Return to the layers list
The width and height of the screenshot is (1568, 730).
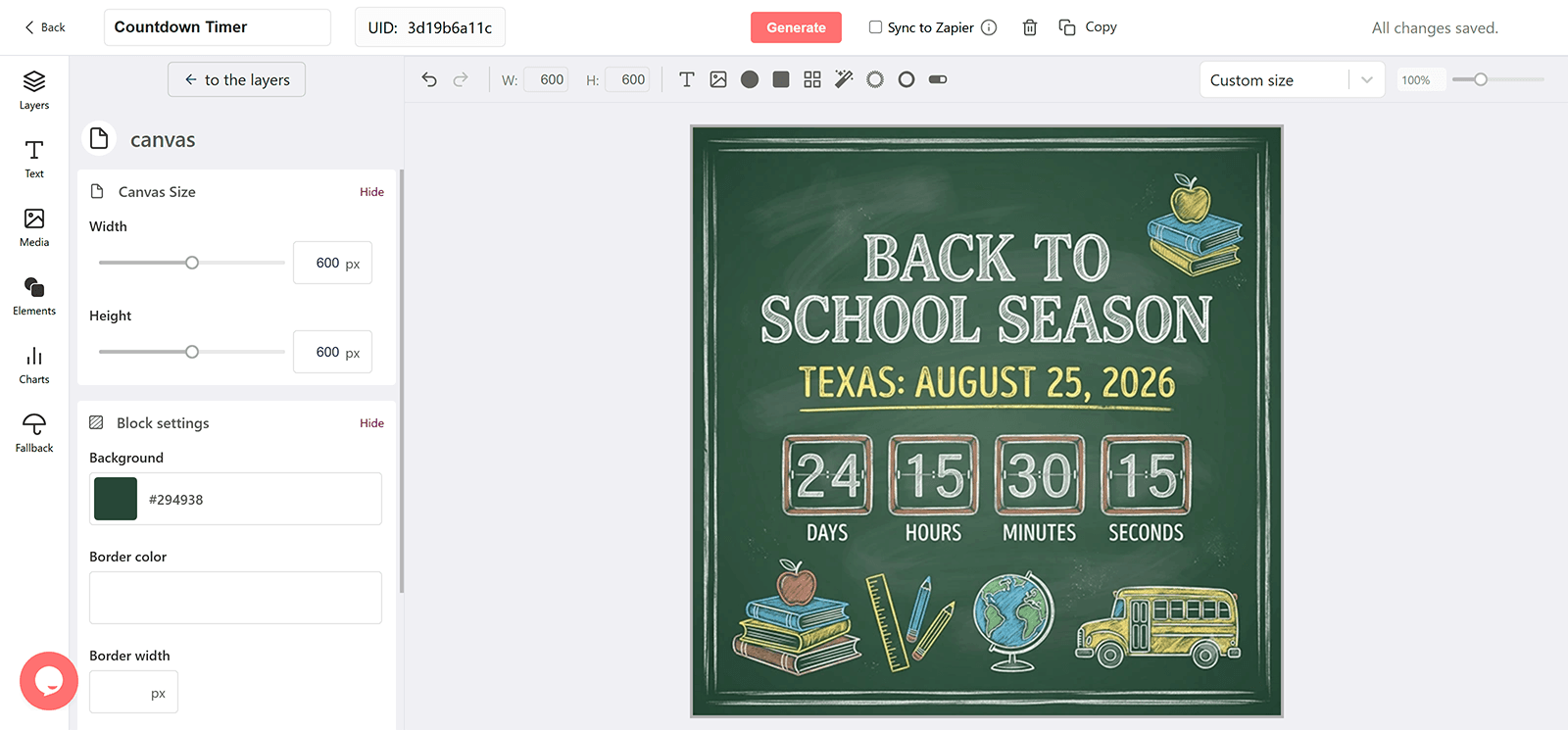pyautogui.click(x=236, y=79)
